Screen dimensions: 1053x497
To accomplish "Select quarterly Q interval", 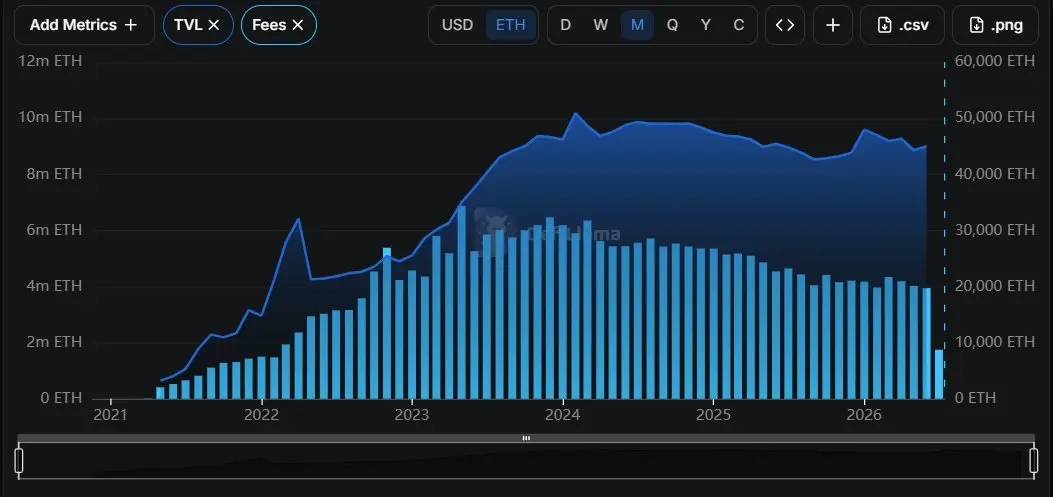I will tap(672, 25).
